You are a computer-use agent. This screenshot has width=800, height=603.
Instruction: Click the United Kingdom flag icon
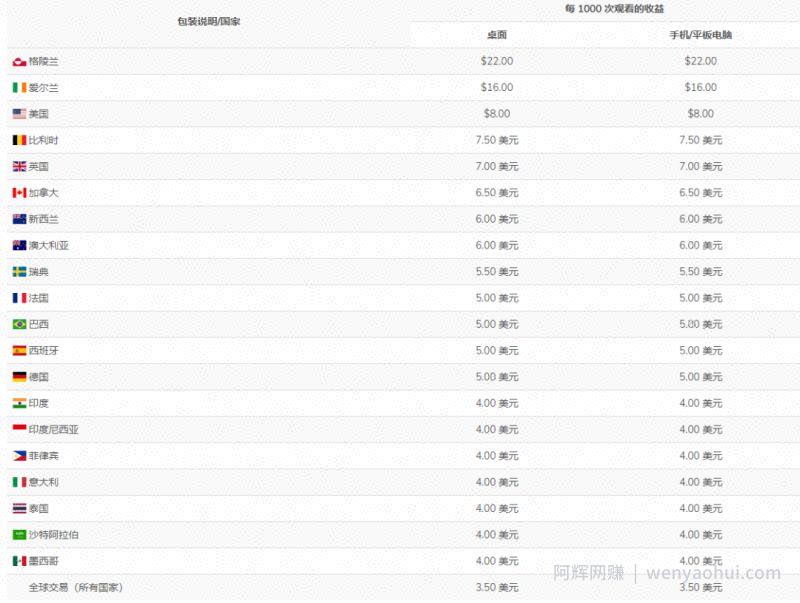pos(19,166)
